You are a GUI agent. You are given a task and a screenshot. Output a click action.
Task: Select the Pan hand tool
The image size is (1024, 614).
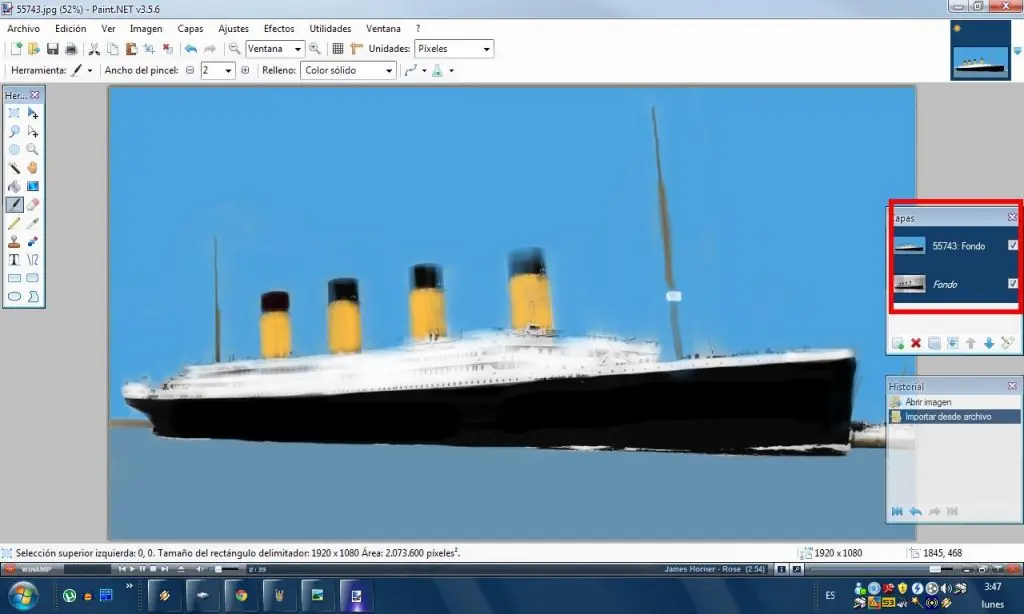[x=33, y=168]
